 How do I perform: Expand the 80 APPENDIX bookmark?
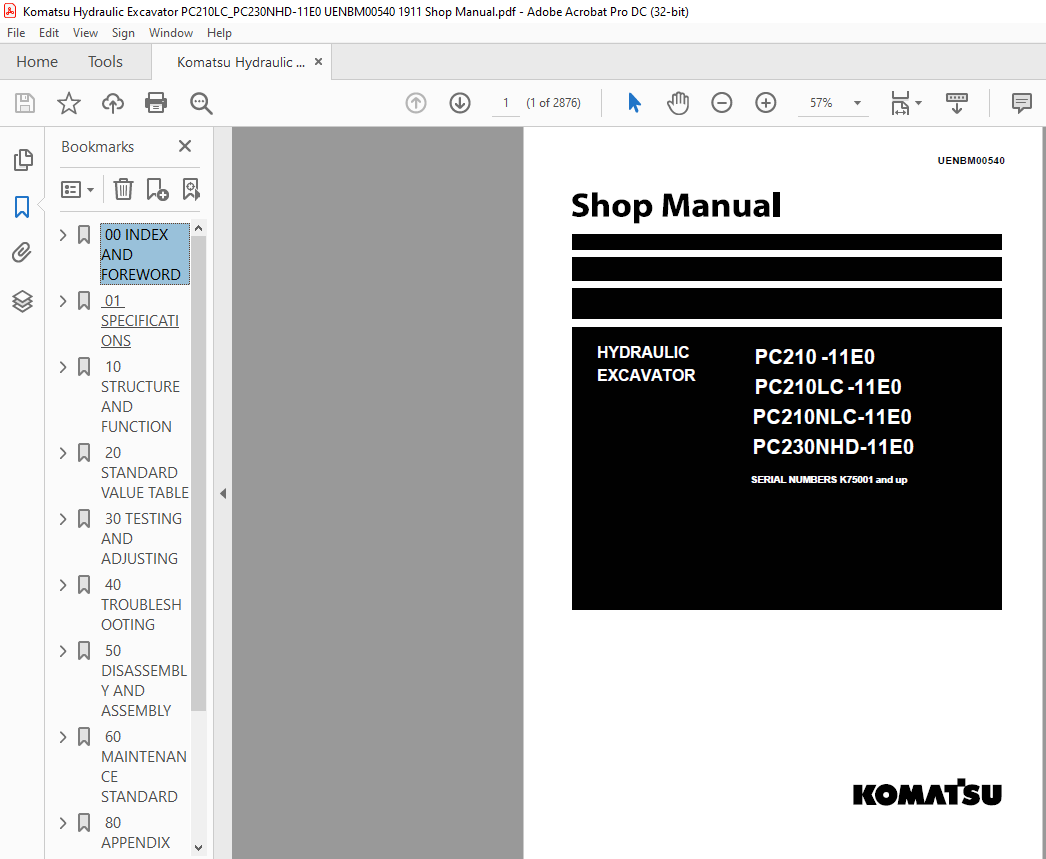(63, 823)
